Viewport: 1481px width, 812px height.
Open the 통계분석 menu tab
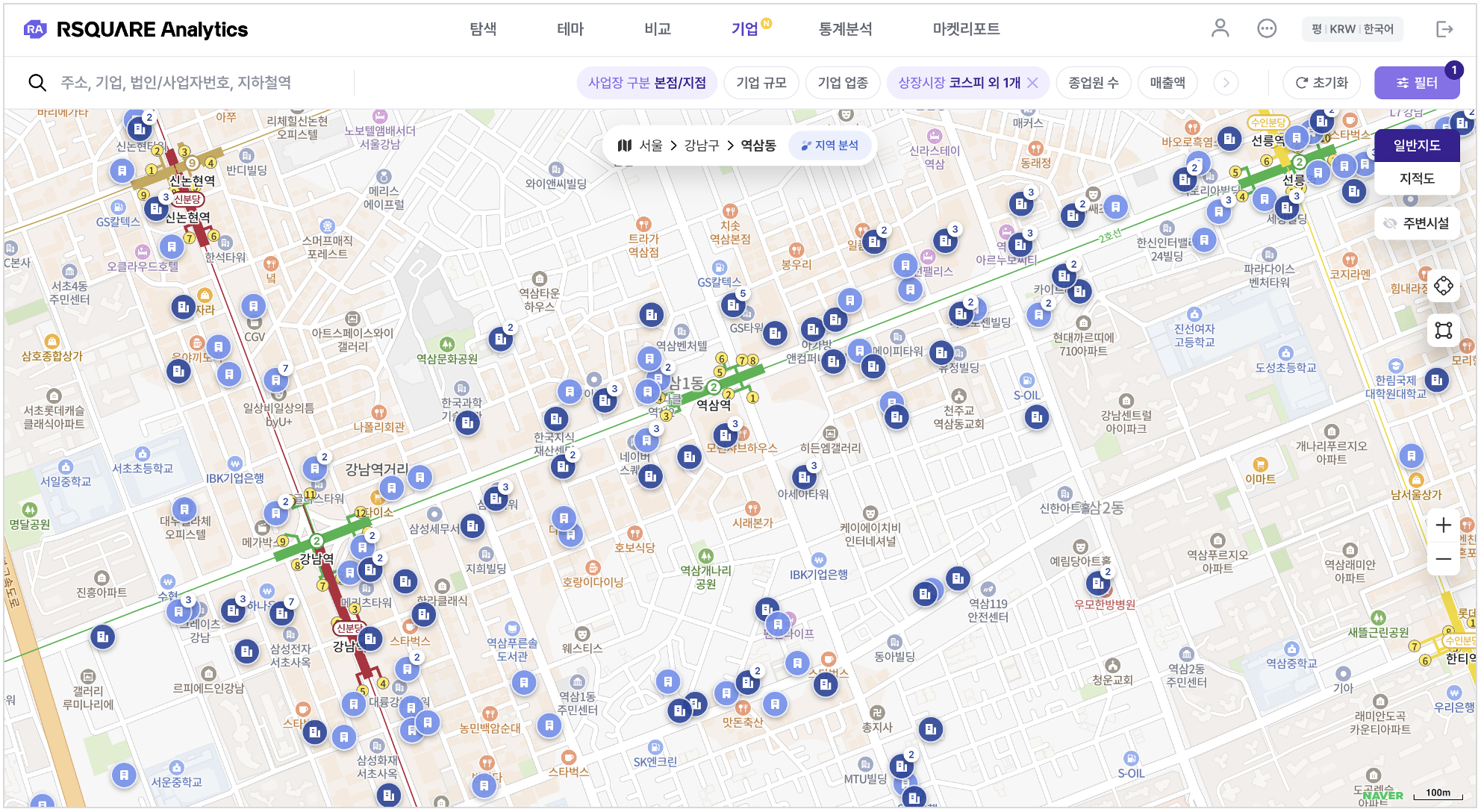click(x=845, y=29)
